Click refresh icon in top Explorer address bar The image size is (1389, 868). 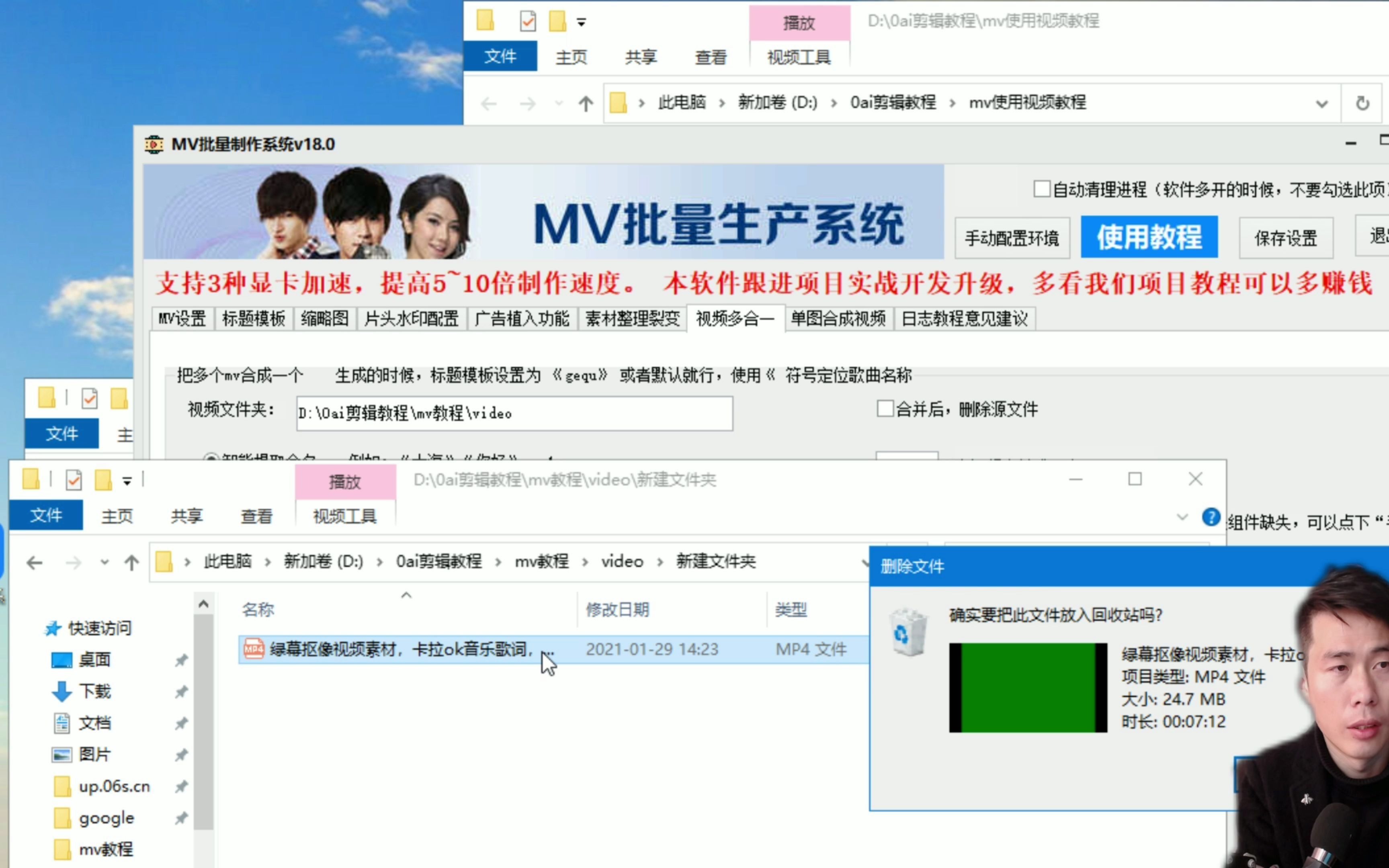(1362, 104)
